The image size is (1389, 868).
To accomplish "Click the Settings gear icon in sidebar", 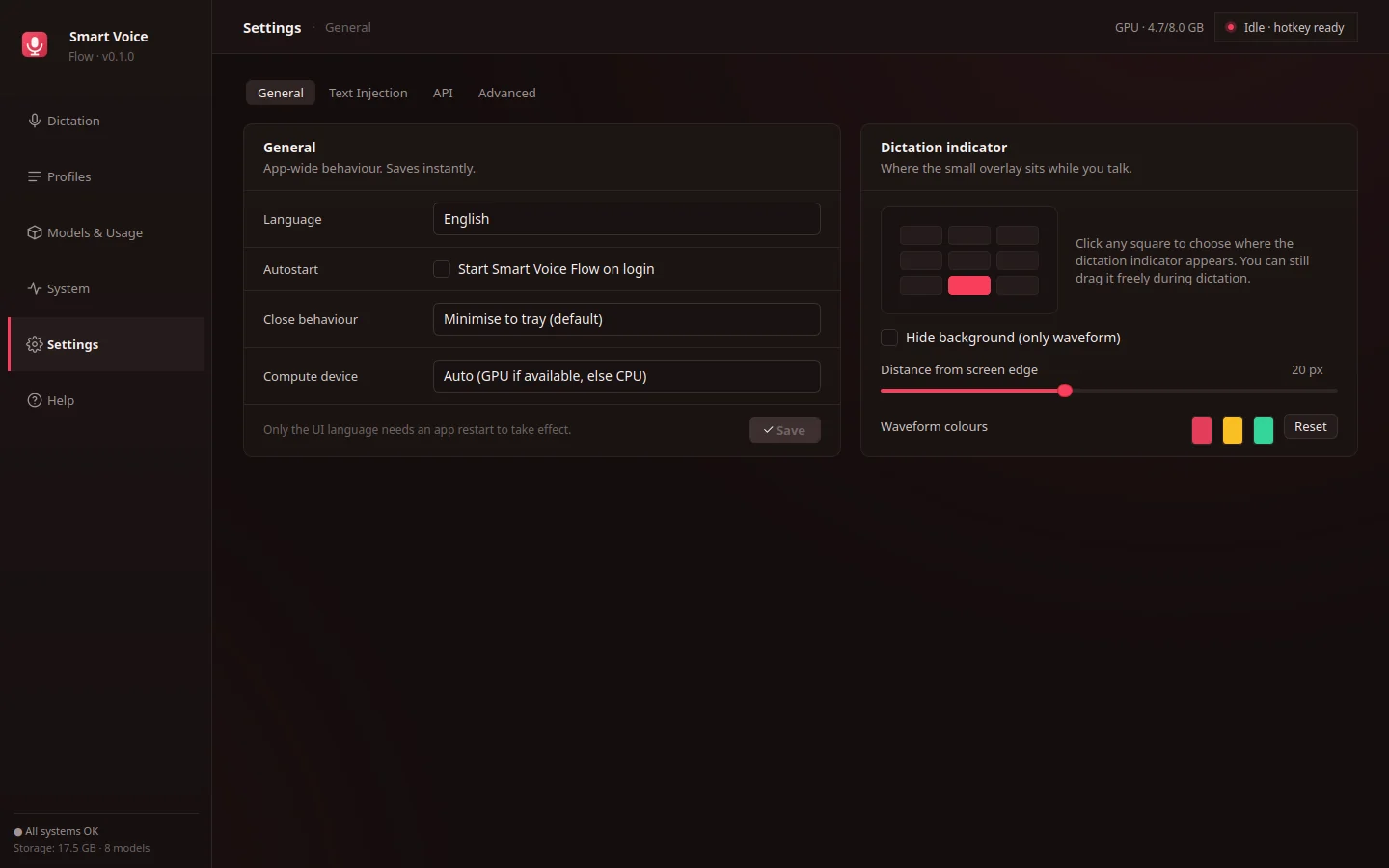I will [x=35, y=344].
